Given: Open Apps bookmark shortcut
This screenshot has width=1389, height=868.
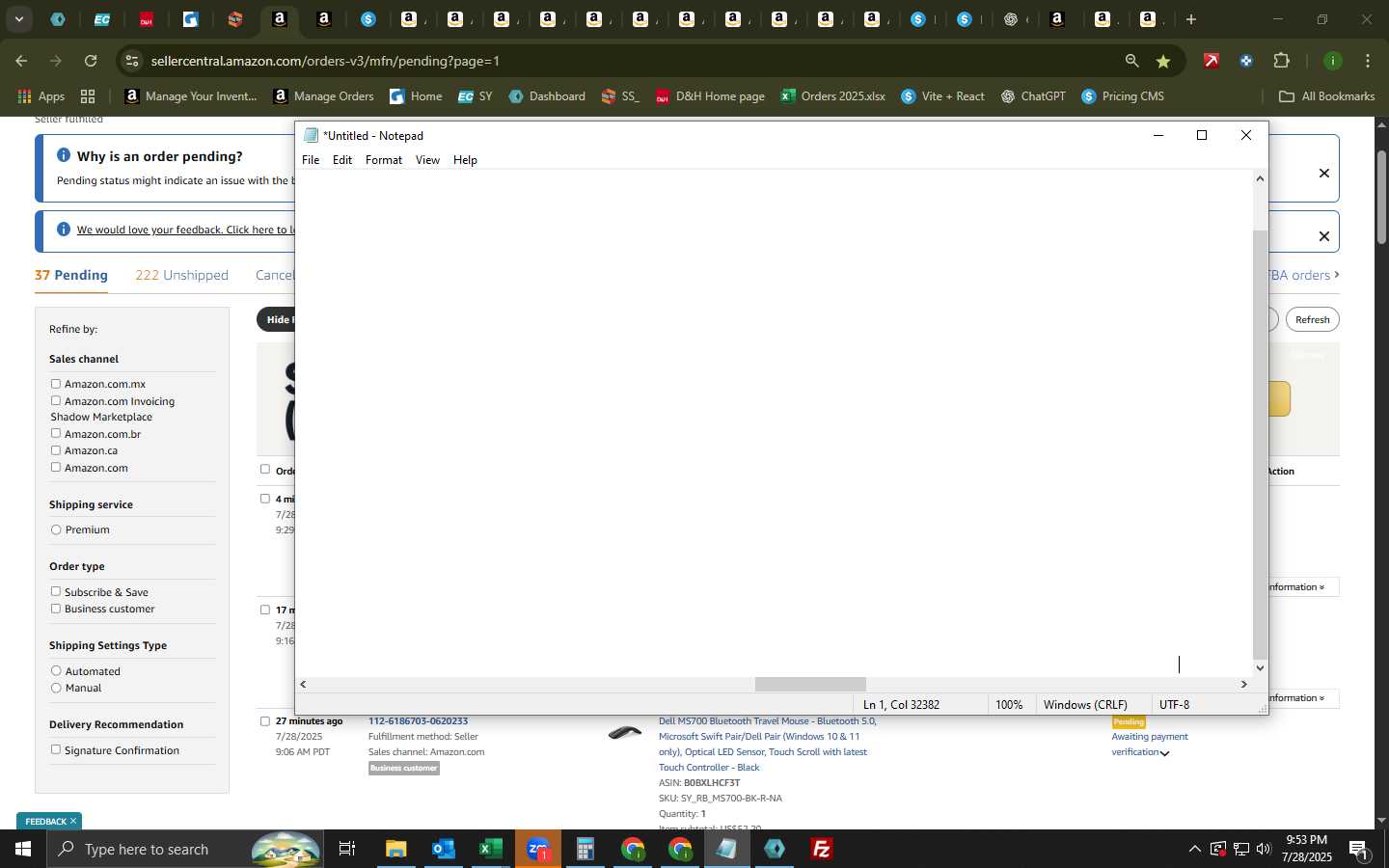Looking at the screenshot, I should click(41, 96).
